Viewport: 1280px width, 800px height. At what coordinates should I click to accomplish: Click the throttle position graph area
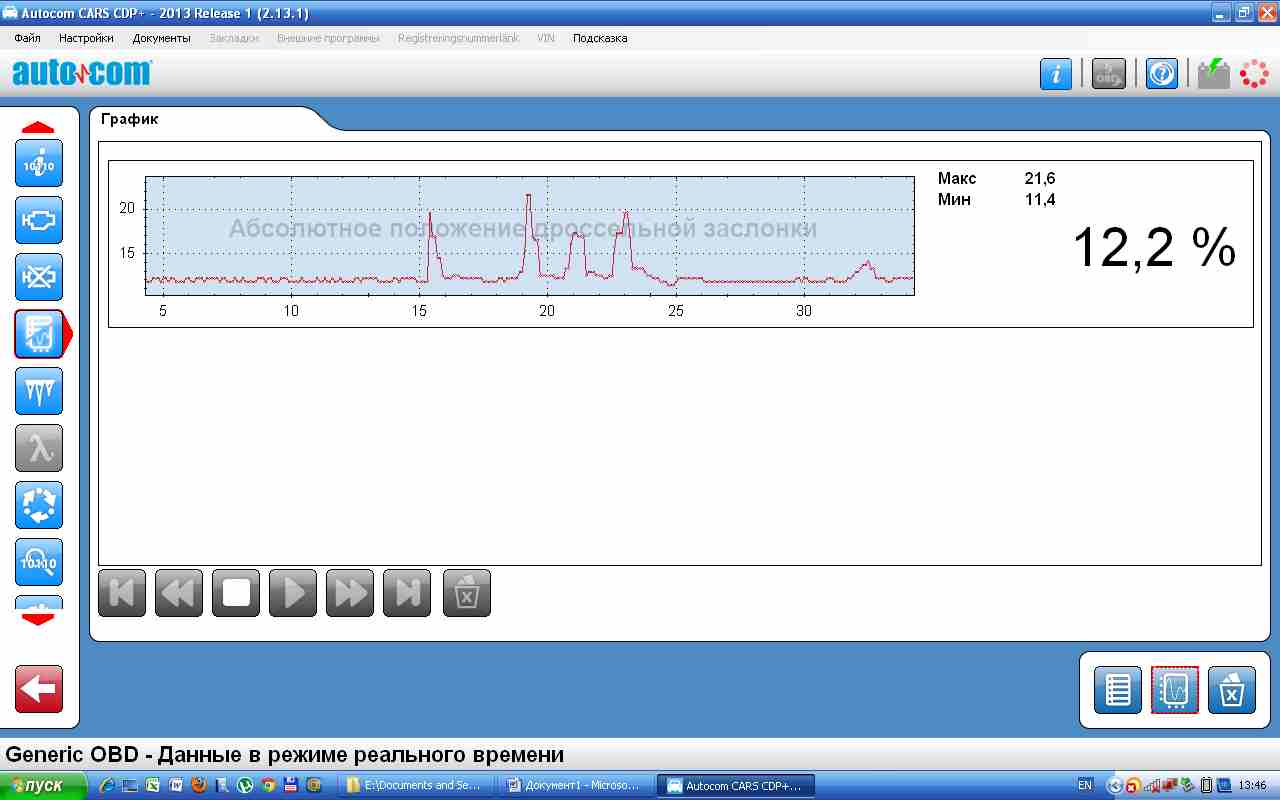click(530, 236)
